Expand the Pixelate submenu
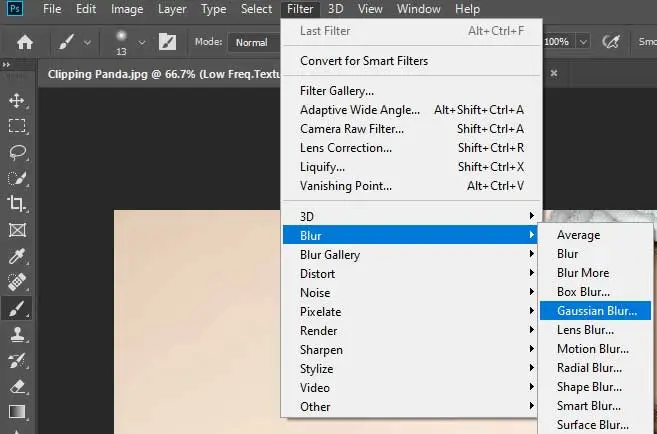This screenshot has height=434, width=657. (x=412, y=312)
